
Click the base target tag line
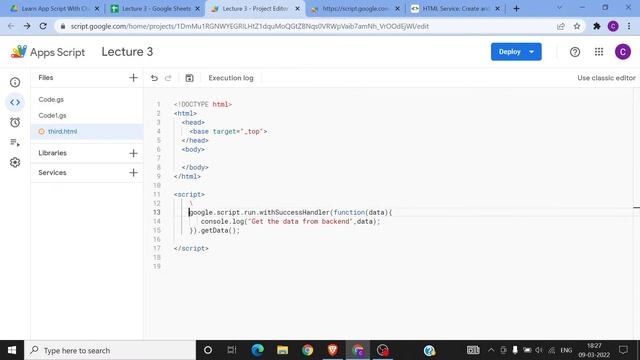click(228, 131)
